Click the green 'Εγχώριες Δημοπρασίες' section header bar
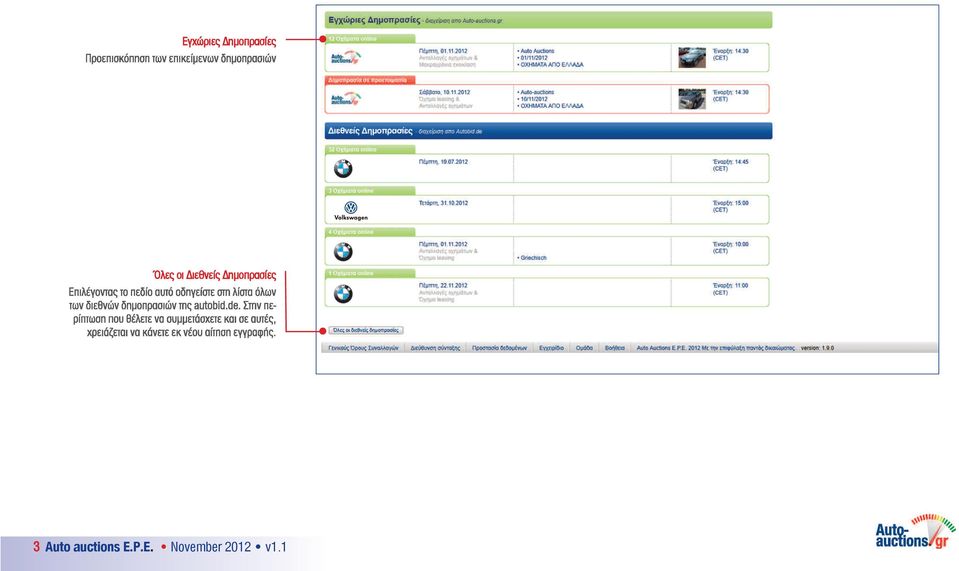959x571 pixels. (x=548, y=20)
